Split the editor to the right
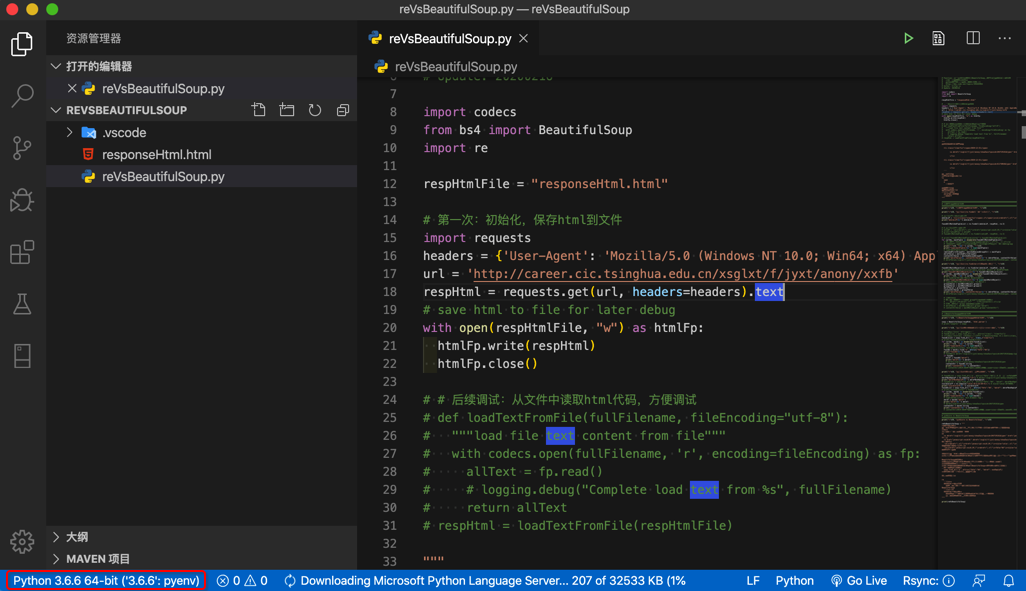Image resolution: width=1026 pixels, height=591 pixels. (x=973, y=38)
